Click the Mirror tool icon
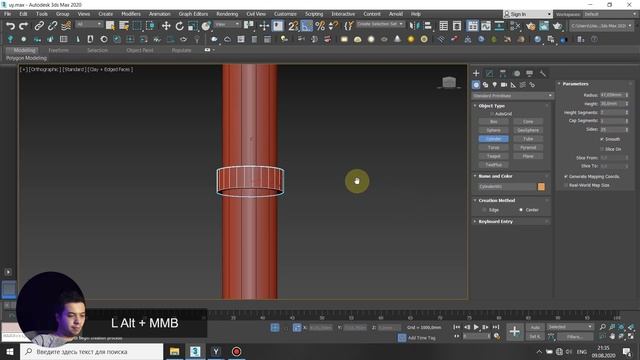 coord(414,26)
